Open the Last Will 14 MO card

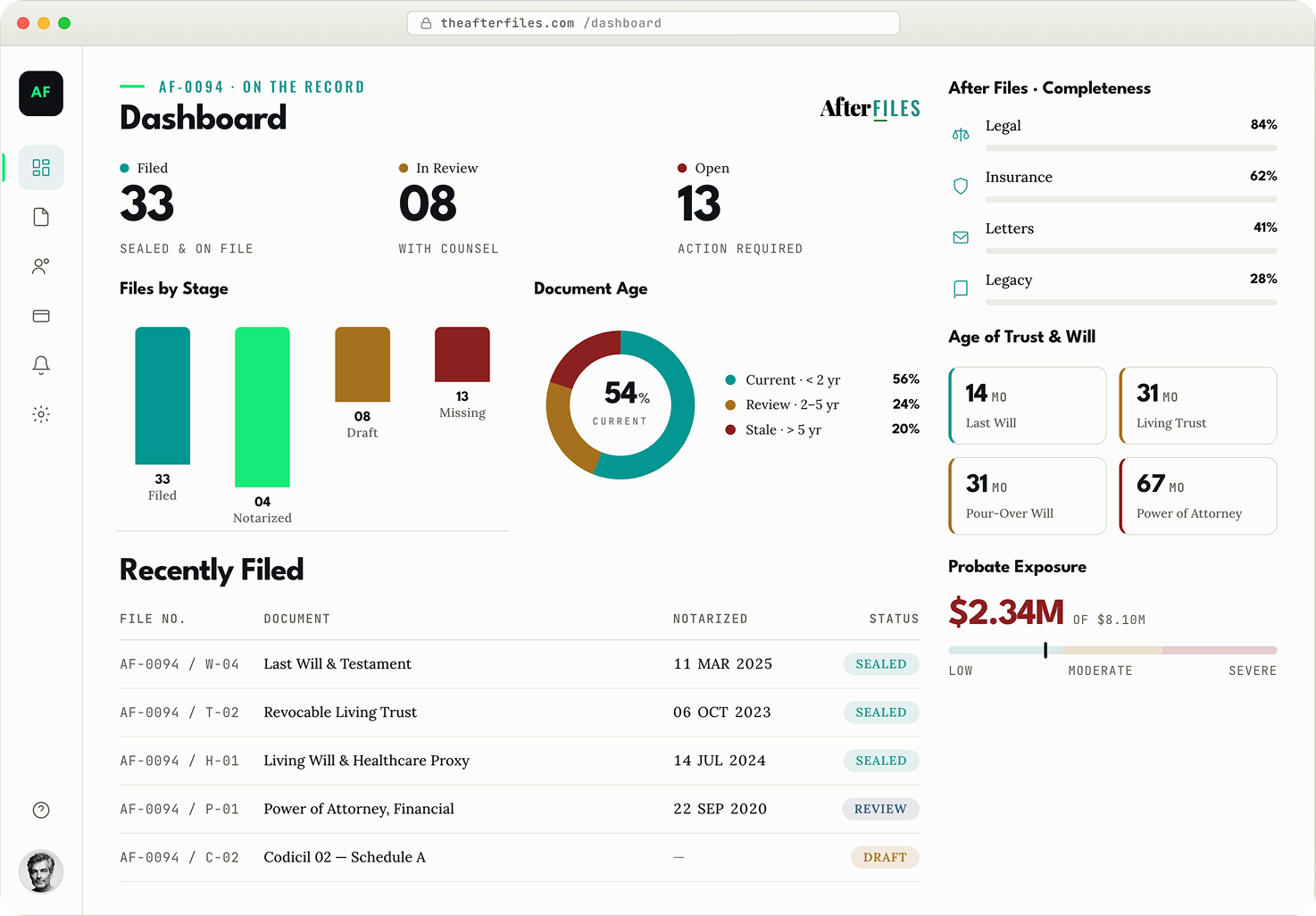coord(1028,405)
